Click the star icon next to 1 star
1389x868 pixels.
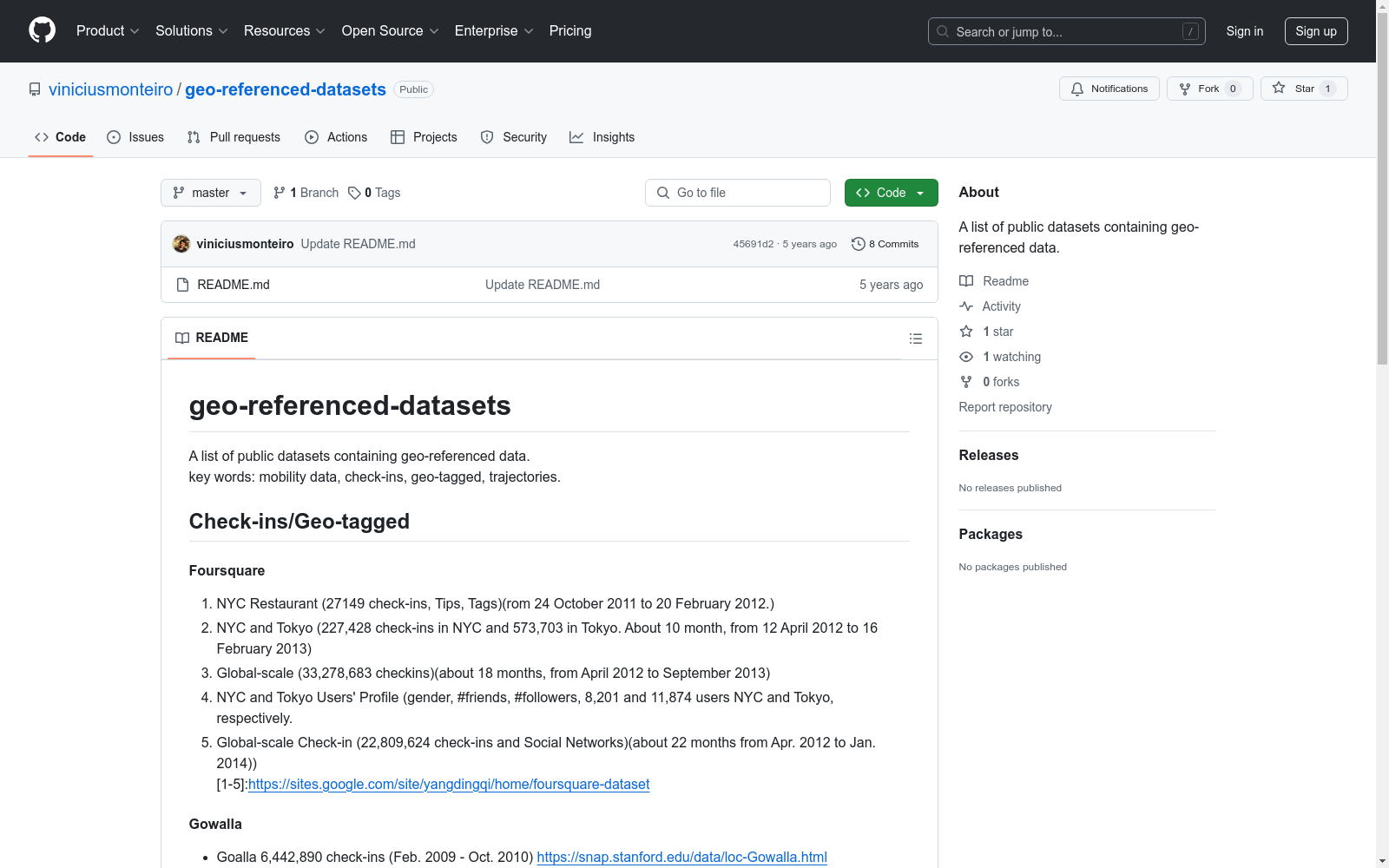pos(966,332)
